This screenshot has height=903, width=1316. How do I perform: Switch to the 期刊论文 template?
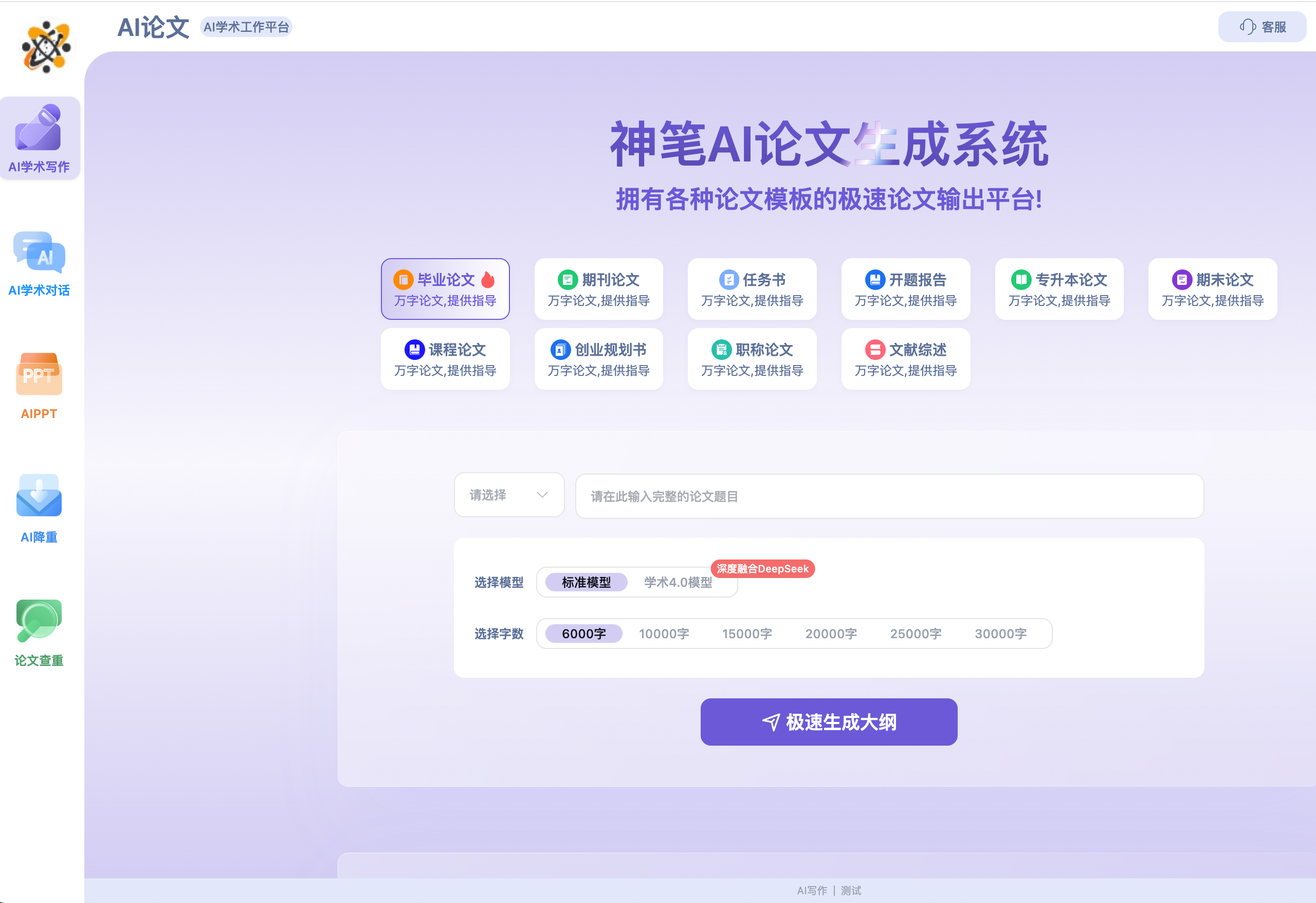pos(598,289)
